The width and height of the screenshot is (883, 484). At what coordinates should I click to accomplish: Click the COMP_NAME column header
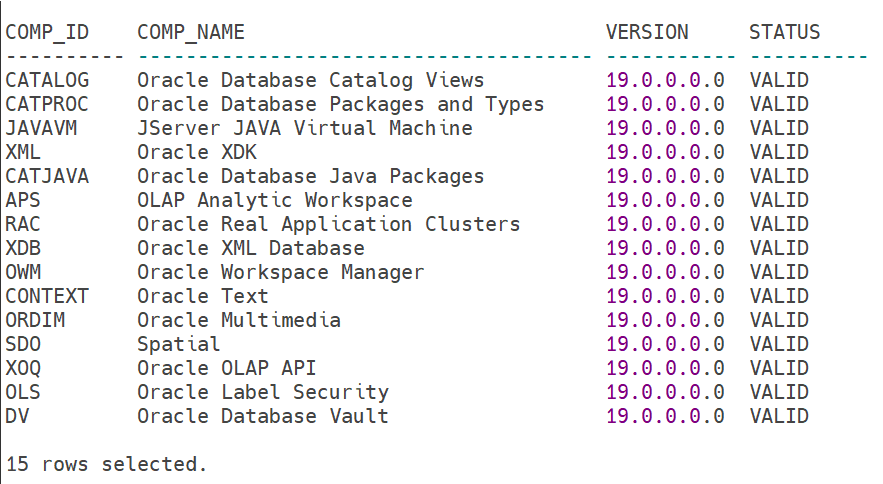point(191,33)
